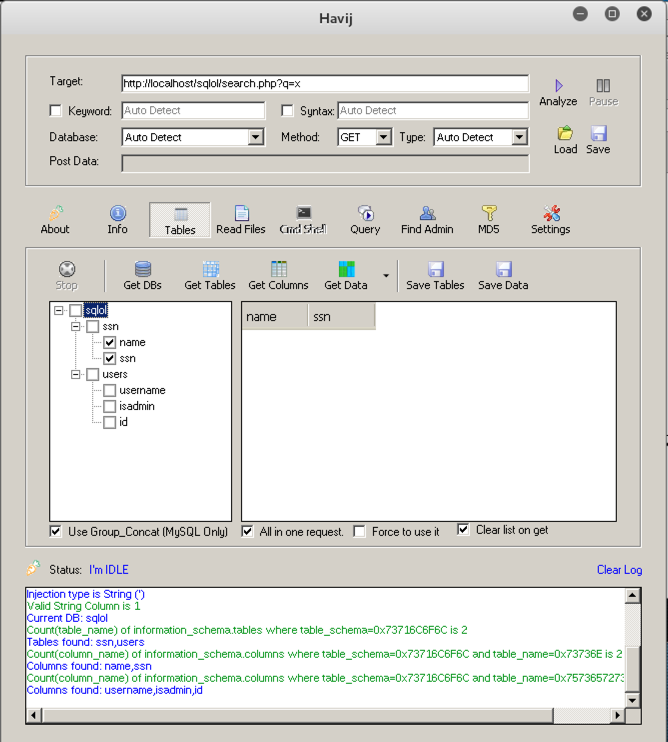Collapse the sqlol tree node
This screenshot has height=742, width=668.
click(x=58, y=310)
